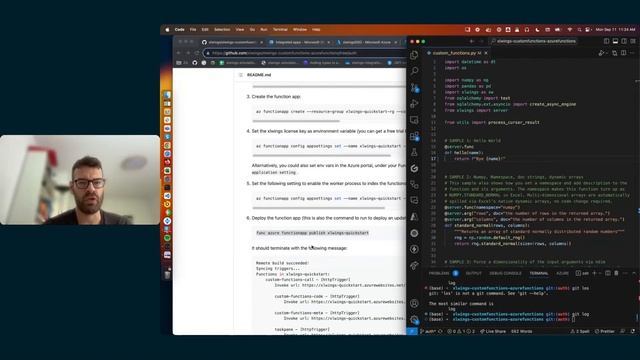Open the notifications bell in status bar

tap(633, 331)
